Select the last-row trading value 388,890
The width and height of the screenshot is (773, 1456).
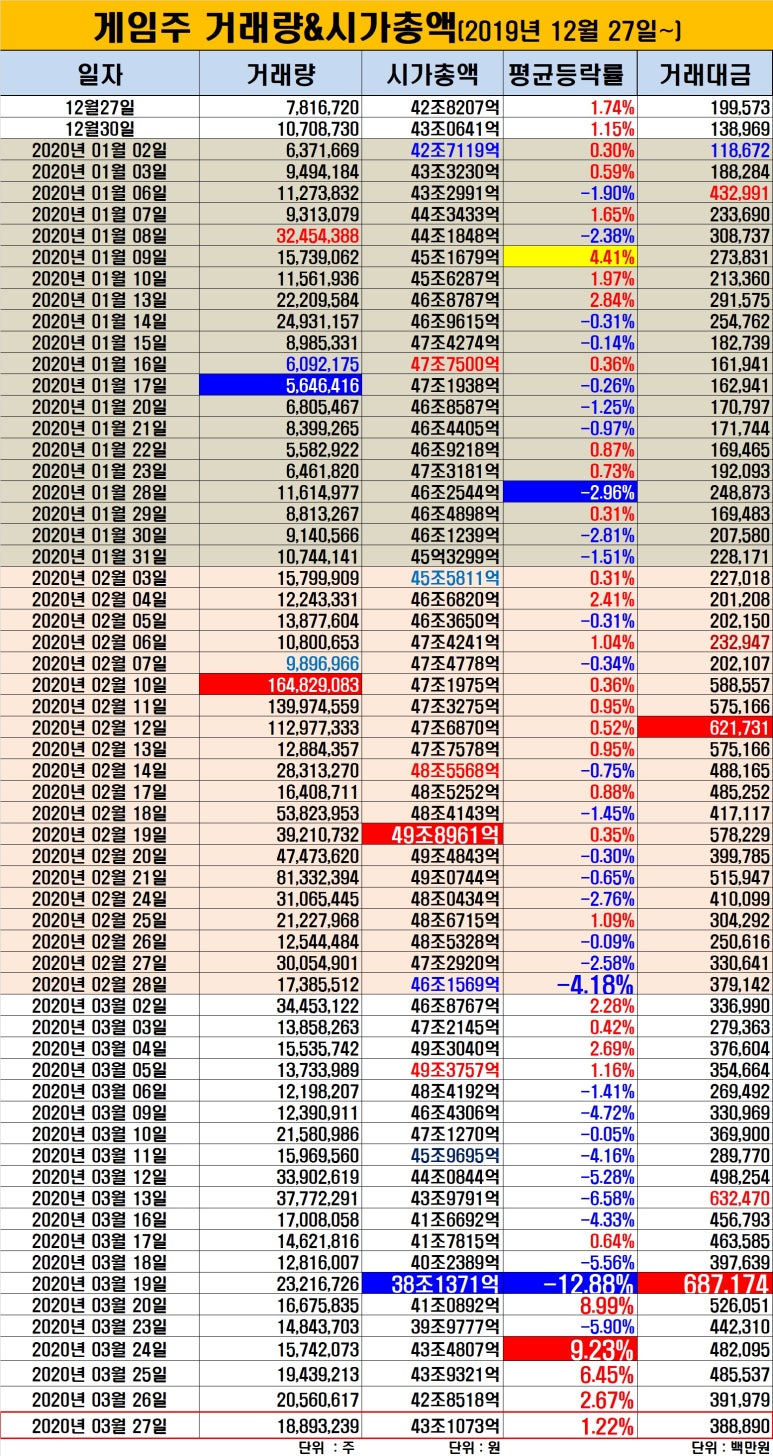[737, 1427]
